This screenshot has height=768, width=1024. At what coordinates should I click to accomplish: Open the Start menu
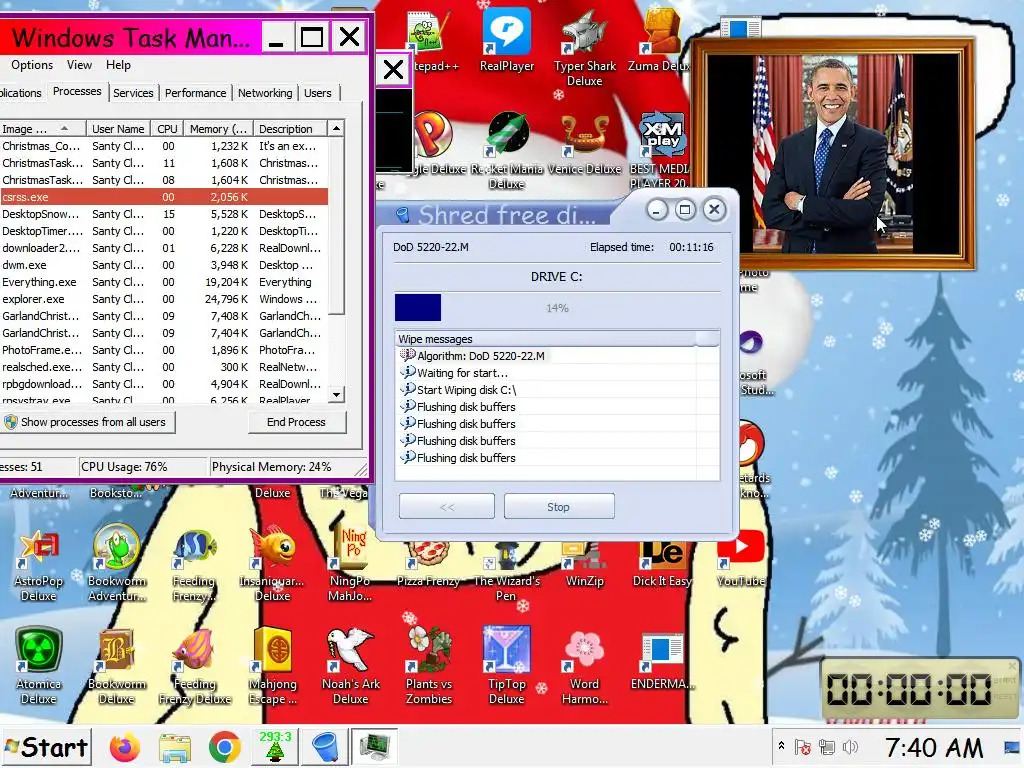point(46,747)
